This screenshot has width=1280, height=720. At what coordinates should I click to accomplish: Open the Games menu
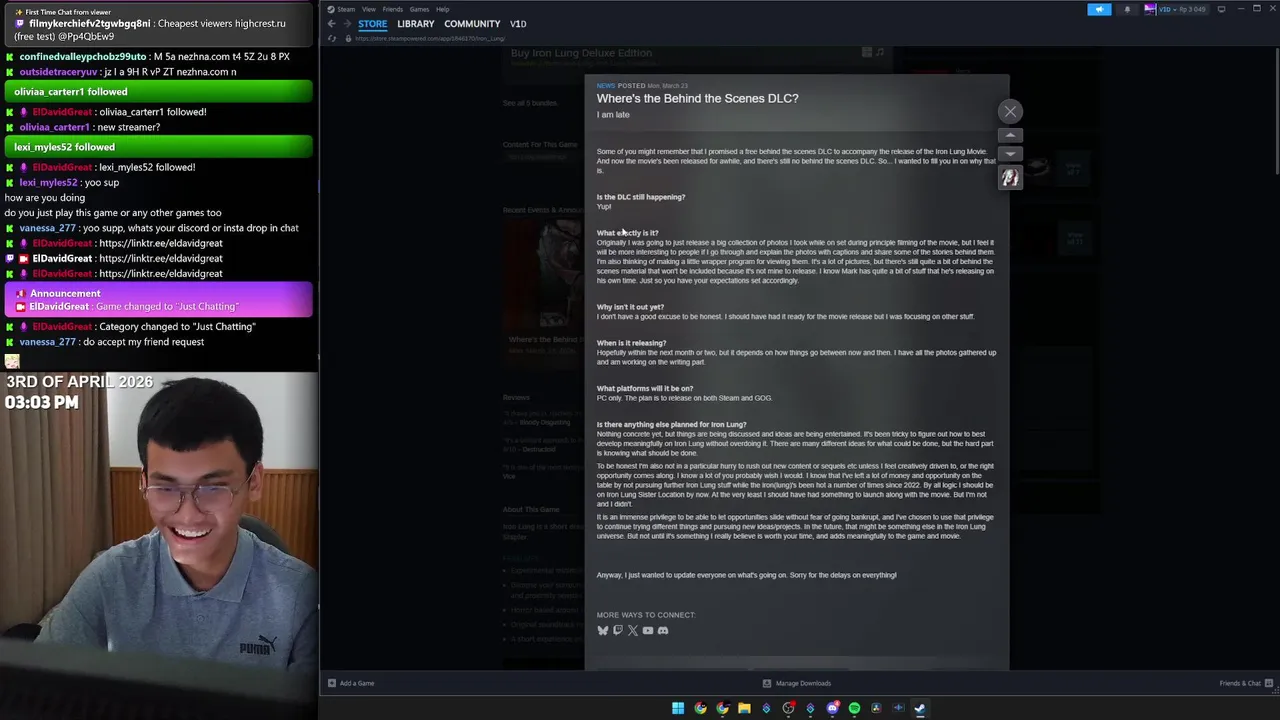pyautogui.click(x=419, y=9)
